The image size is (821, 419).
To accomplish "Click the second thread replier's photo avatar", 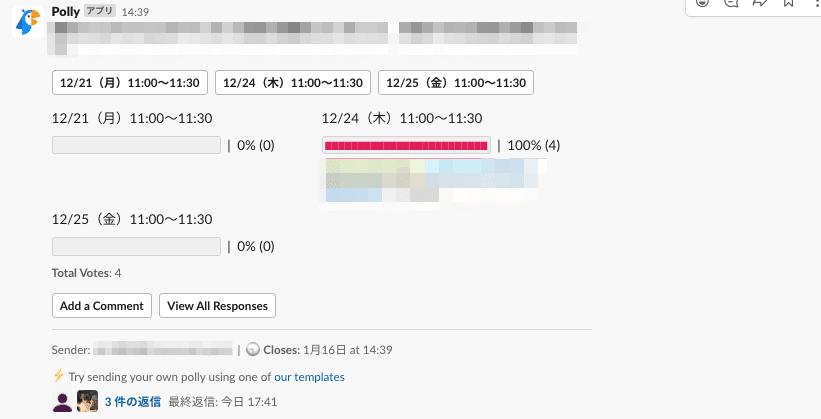I will 87,402.
